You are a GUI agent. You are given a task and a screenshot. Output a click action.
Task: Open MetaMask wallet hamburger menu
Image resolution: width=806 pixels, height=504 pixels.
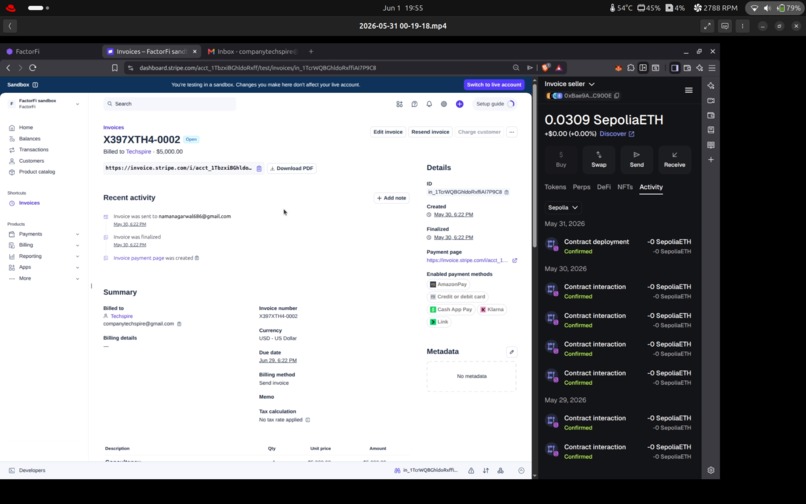click(688, 90)
